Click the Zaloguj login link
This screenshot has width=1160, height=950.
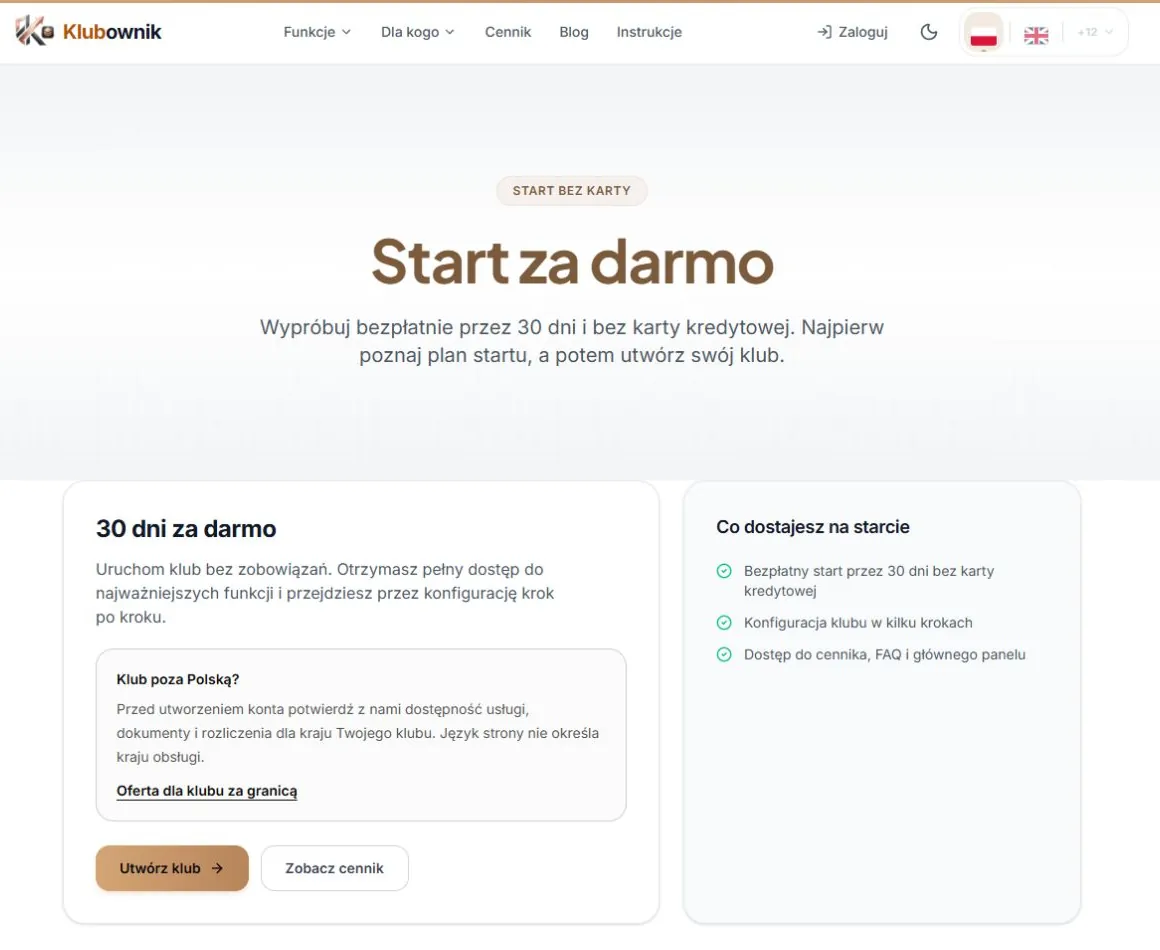click(x=852, y=32)
